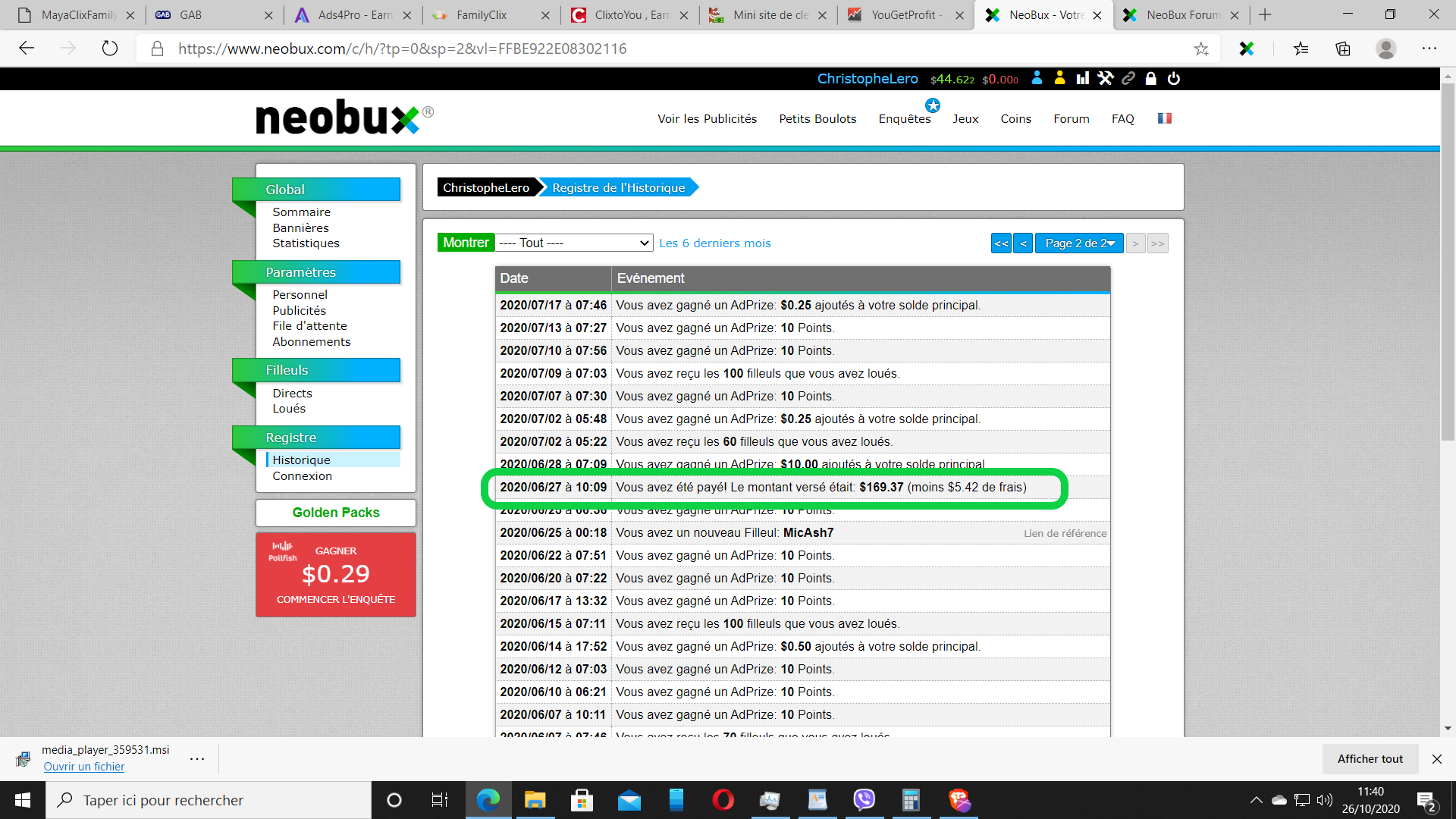The height and width of the screenshot is (819, 1456).
Task: Open the notification center icon
Action: [x=1426, y=801]
